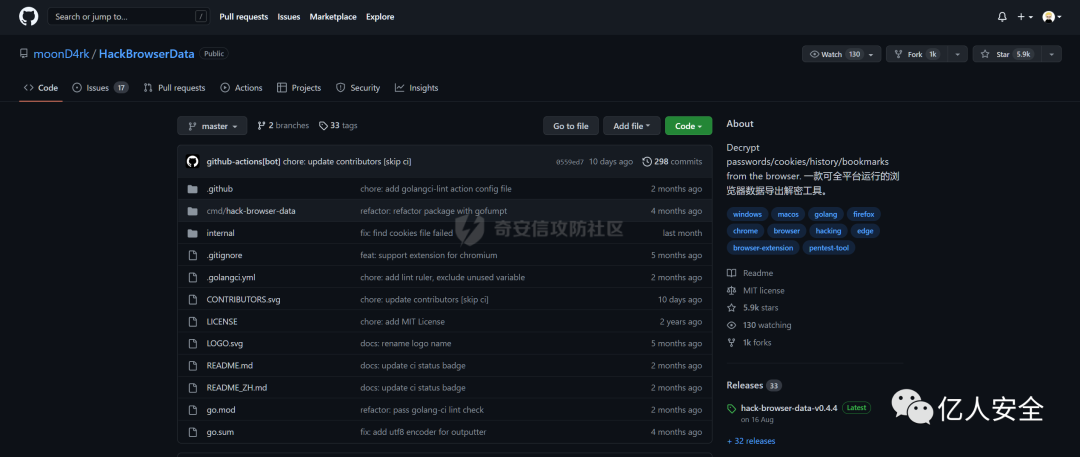Switch to the Insights tab
The width and height of the screenshot is (1080, 457).
[416, 88]
